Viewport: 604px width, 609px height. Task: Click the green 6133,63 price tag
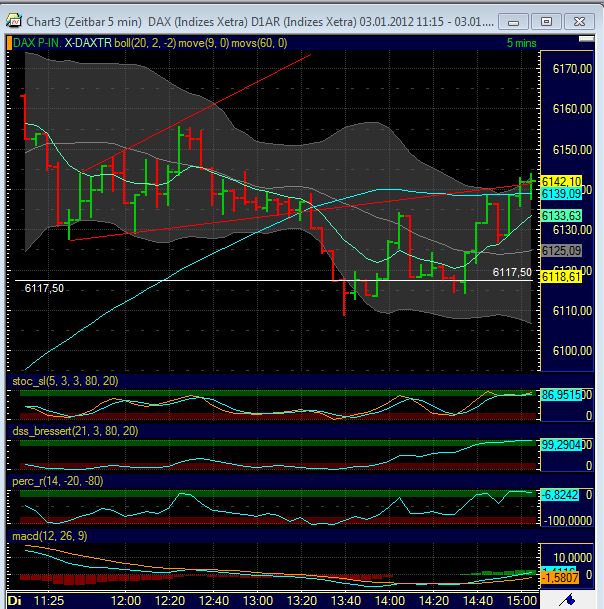point(561,216)
